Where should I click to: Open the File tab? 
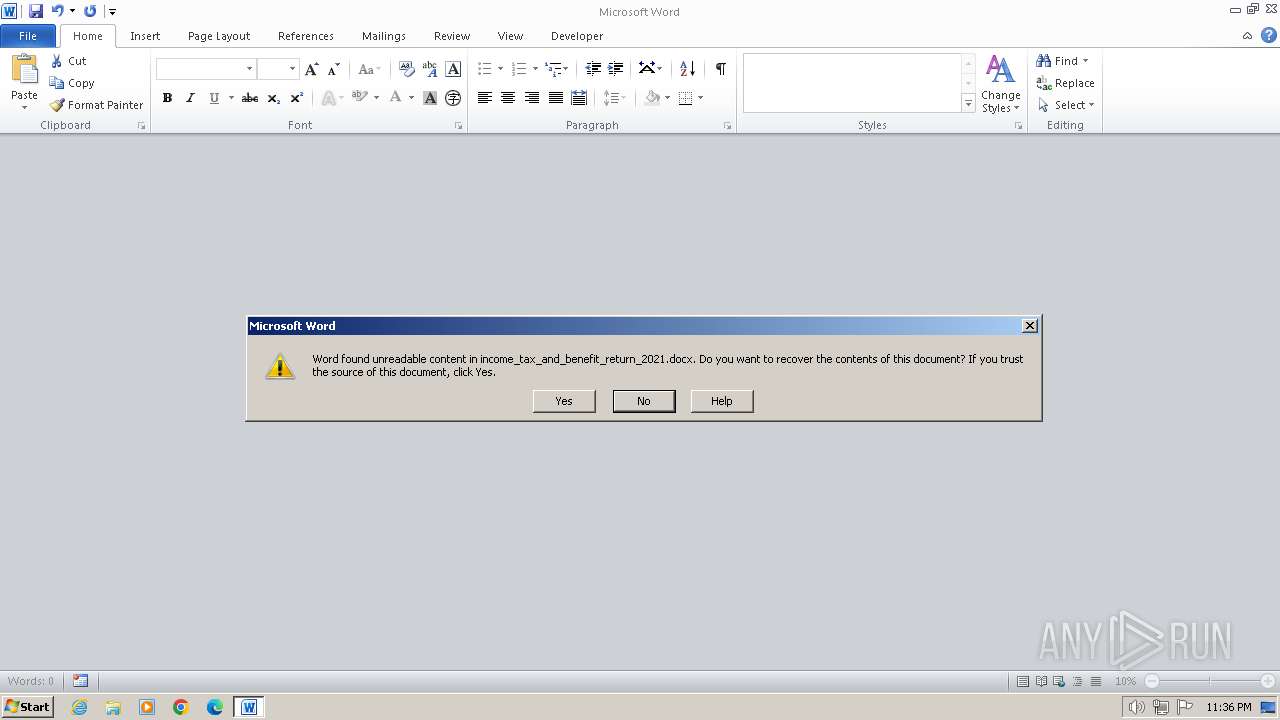(x=28, y=36)
